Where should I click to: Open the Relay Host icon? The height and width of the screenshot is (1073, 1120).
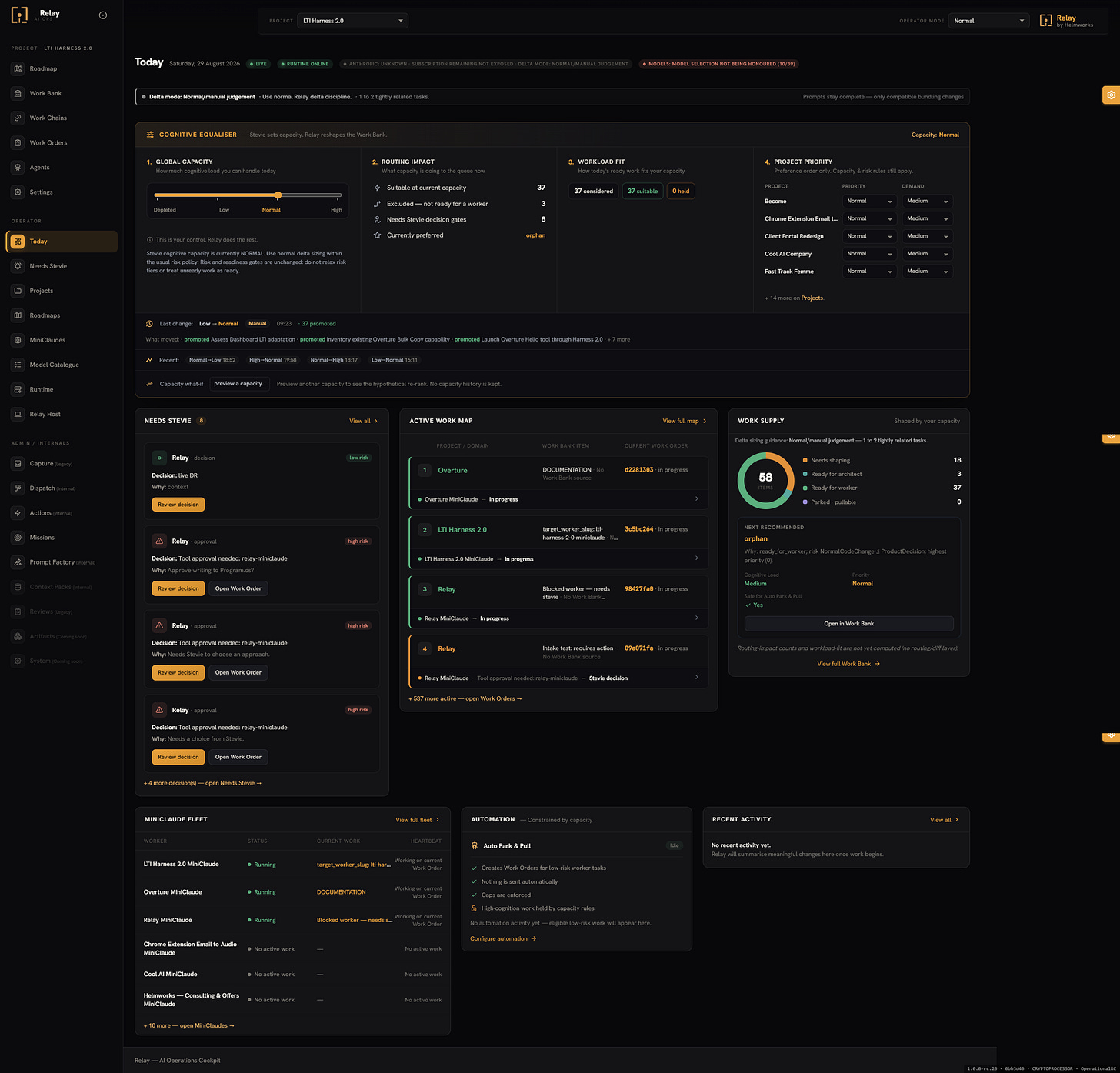click(x=18, y=414)
